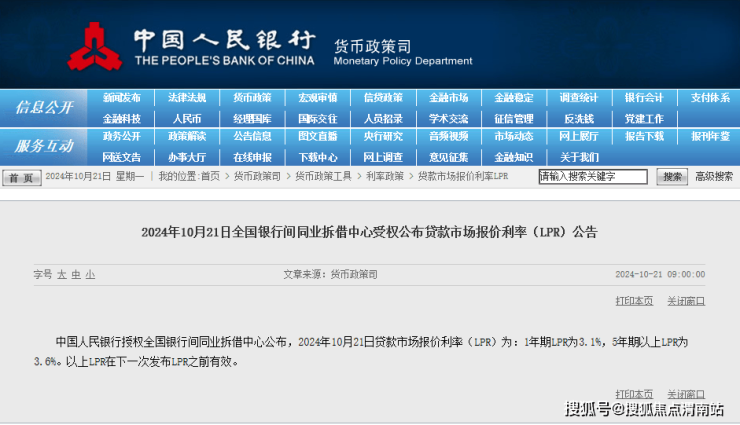Open 信贷政策 from the navigation bar
The width and height of the screenshot is (740, 425).
[x=383, y=98]
